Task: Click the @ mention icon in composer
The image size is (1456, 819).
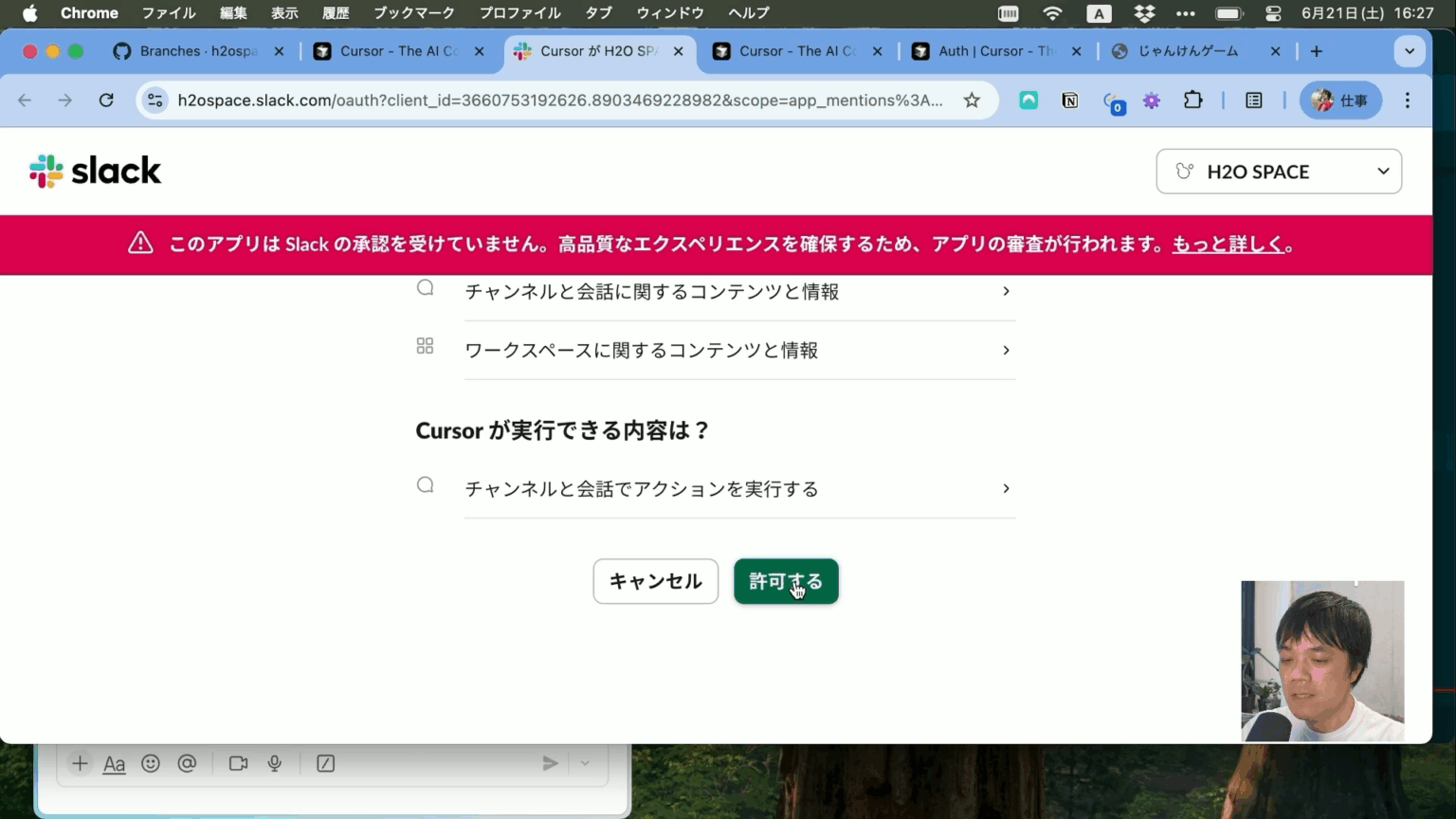Action: (x=187, y=763)
